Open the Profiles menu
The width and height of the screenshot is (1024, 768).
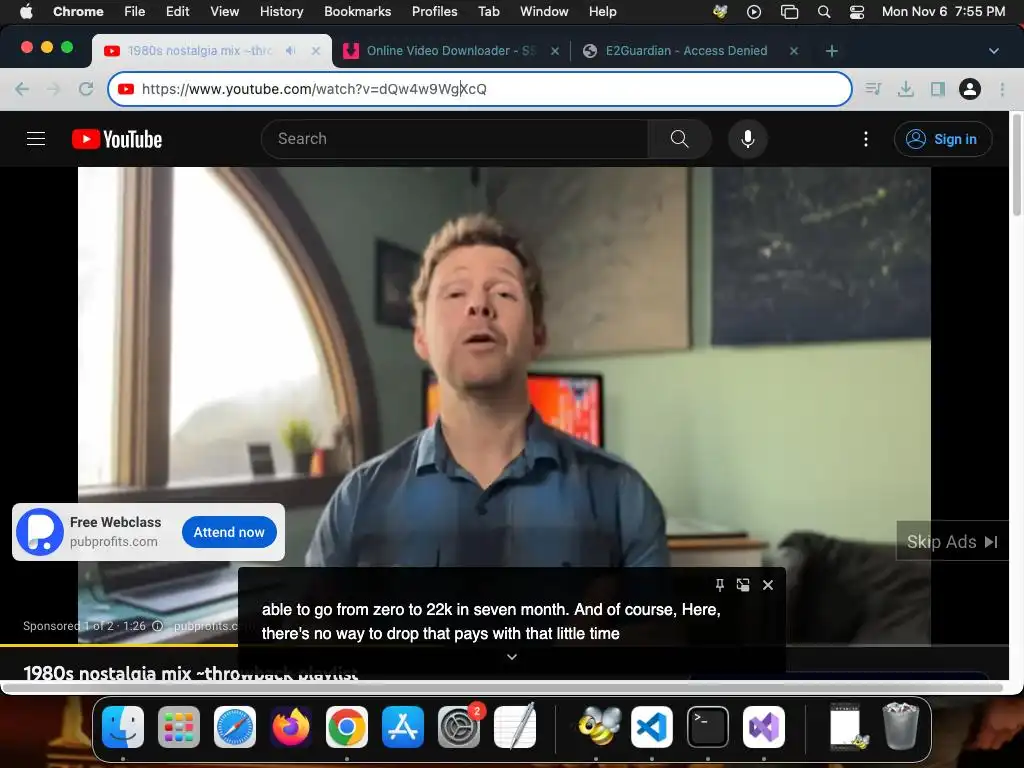[x=434, y=11]
